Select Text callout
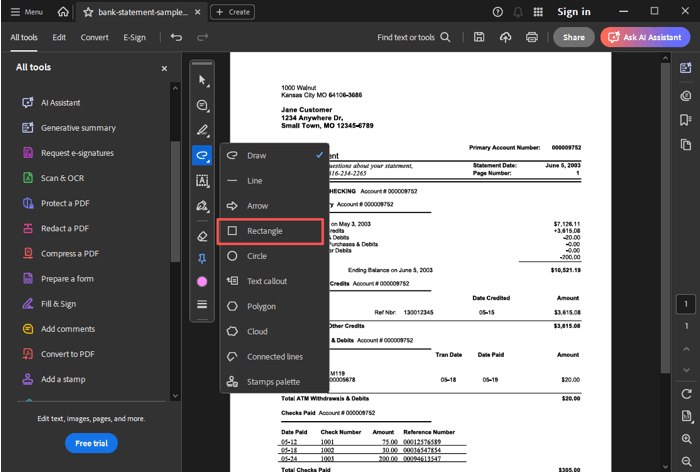 [x=274, y=281]
